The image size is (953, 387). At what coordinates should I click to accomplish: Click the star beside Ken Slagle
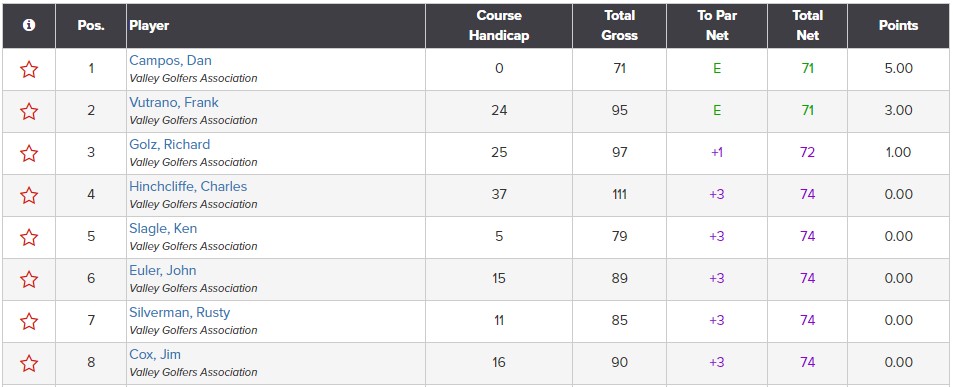29,238
